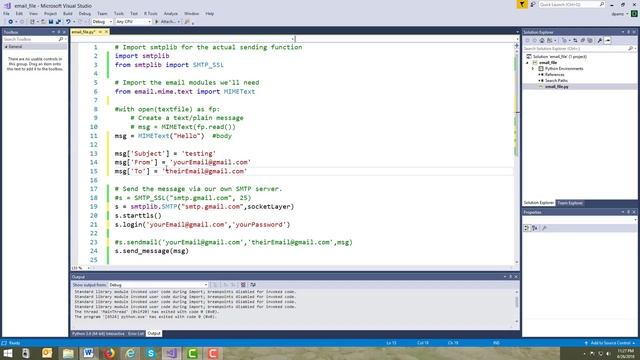
Task: Click Add to Source Control in status bar
Action: (x=611, y=343)
